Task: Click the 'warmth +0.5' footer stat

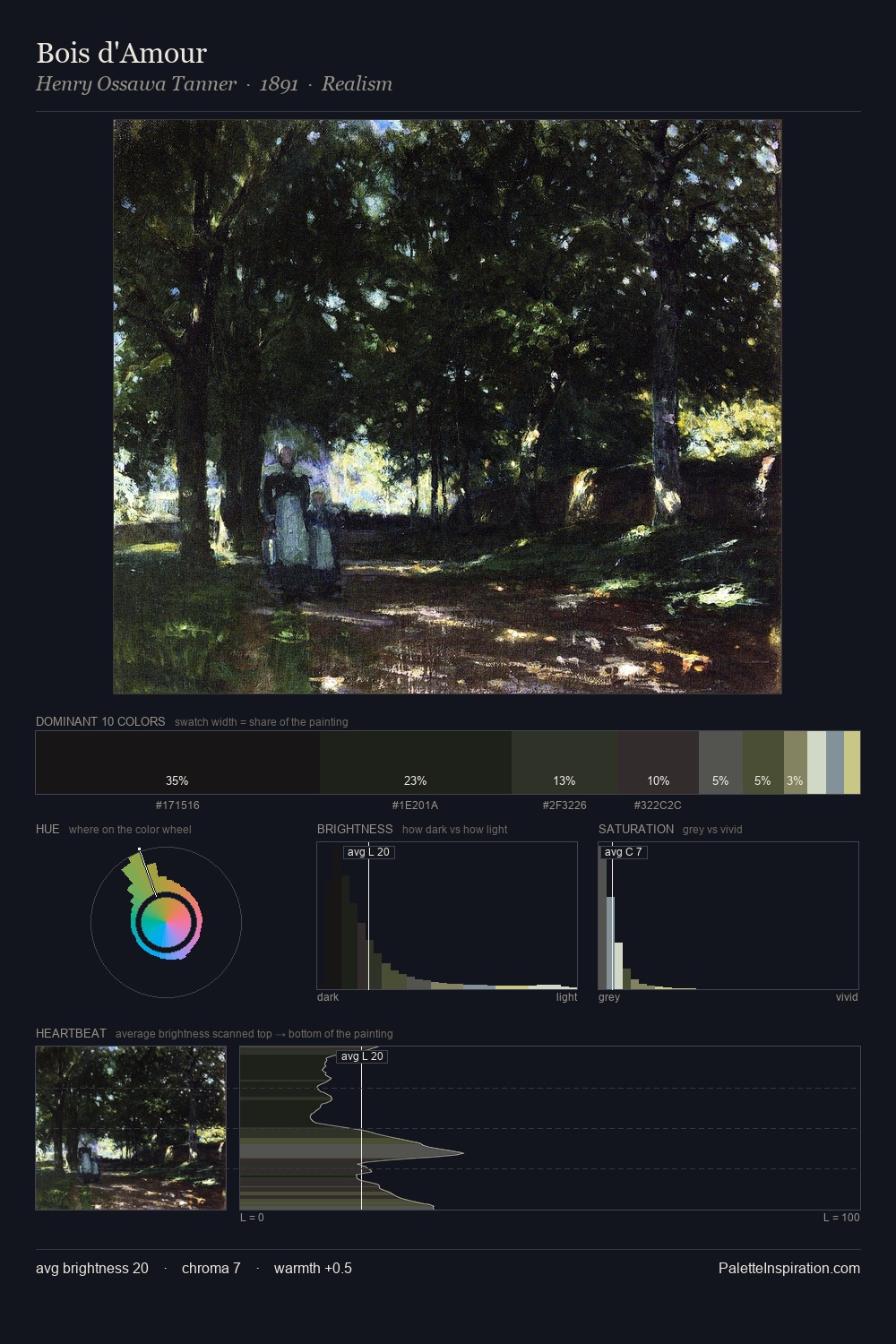Action: pos(313,1268)
